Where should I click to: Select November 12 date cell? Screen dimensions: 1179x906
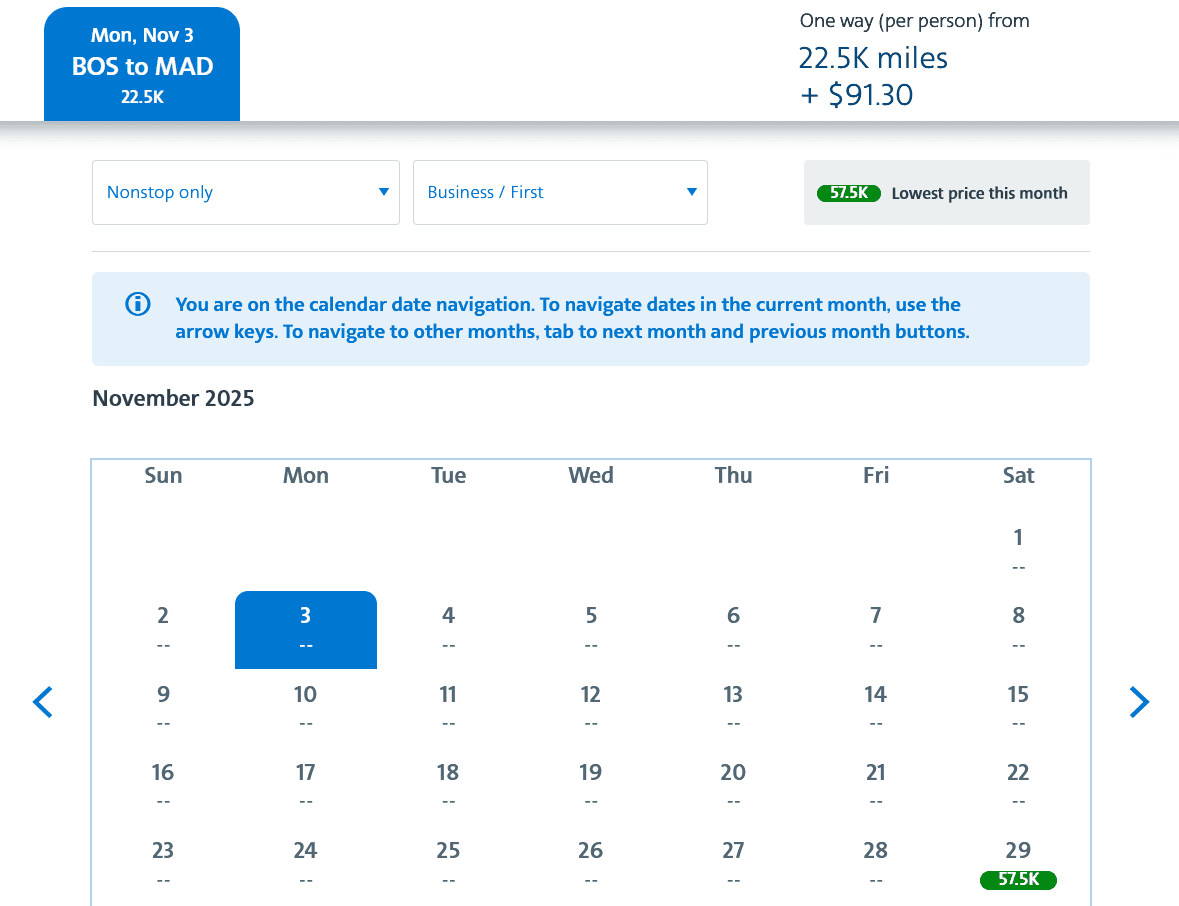(591, 706)
